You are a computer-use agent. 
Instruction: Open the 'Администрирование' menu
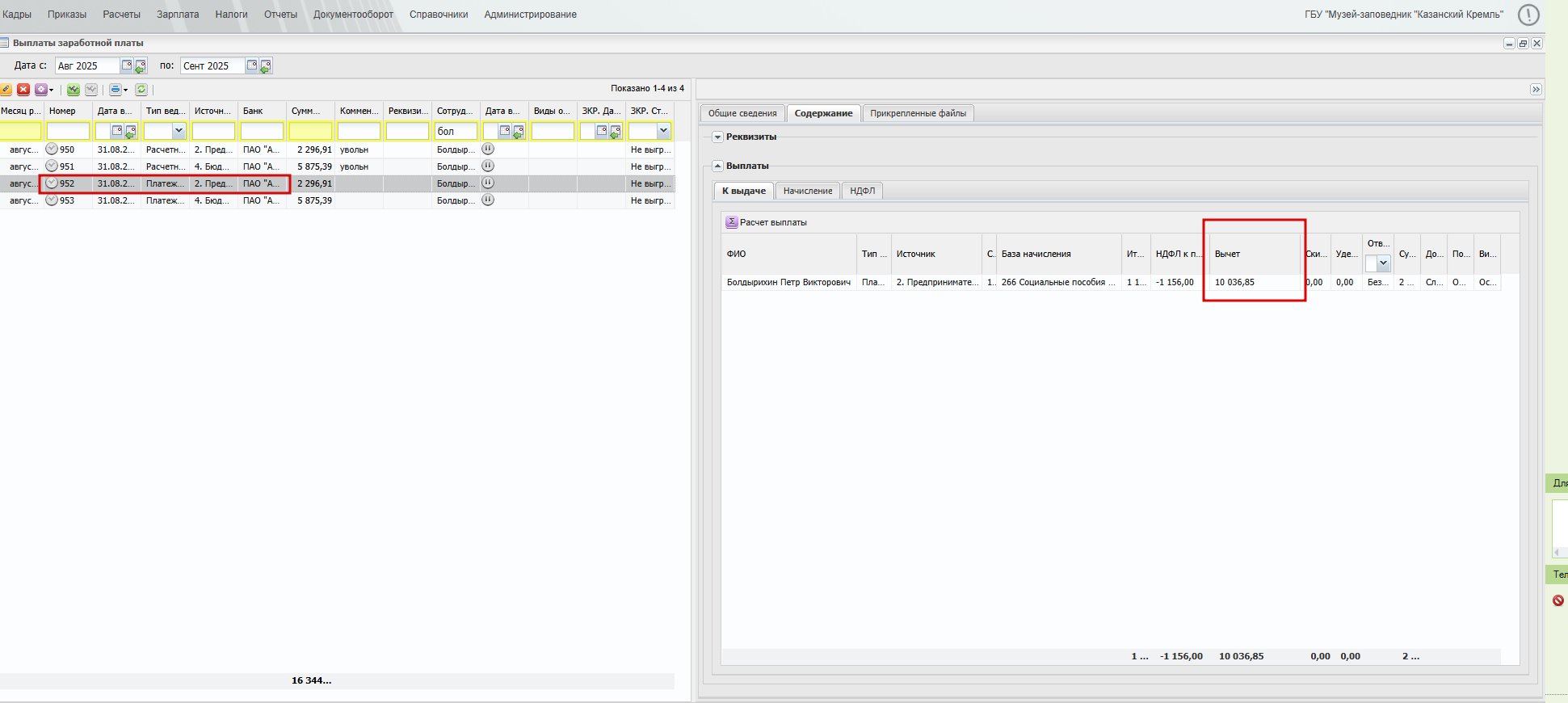pyautogui.click(x=531, y=15)
